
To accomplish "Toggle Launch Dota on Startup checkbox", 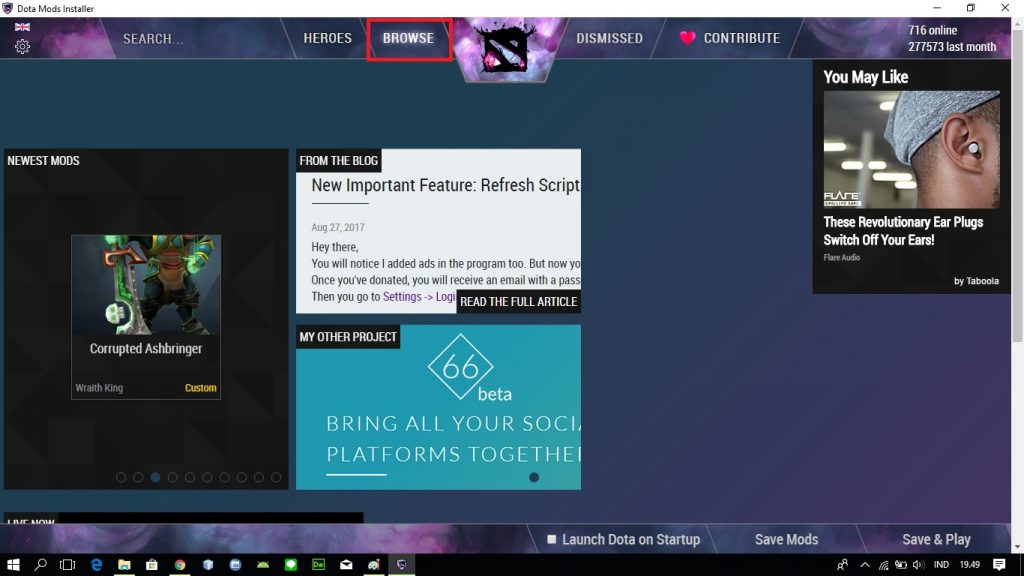I will pyautogui.click(x=552, y=539).
